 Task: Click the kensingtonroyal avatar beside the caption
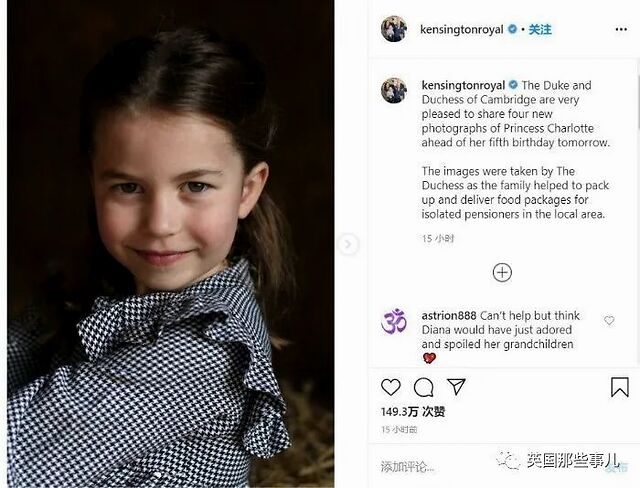394,90
